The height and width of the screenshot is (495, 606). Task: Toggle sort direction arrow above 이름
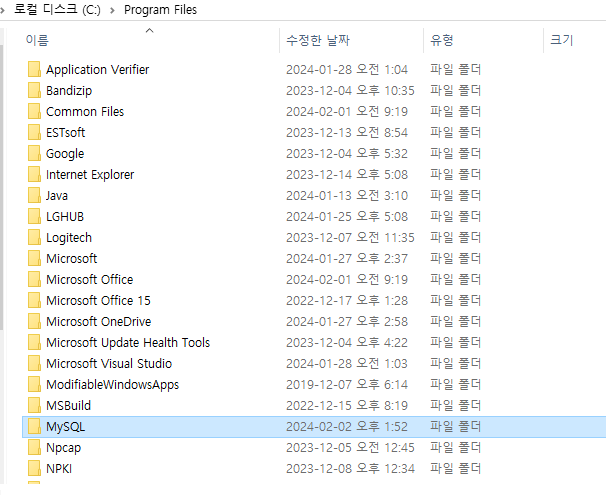(150, 31)
